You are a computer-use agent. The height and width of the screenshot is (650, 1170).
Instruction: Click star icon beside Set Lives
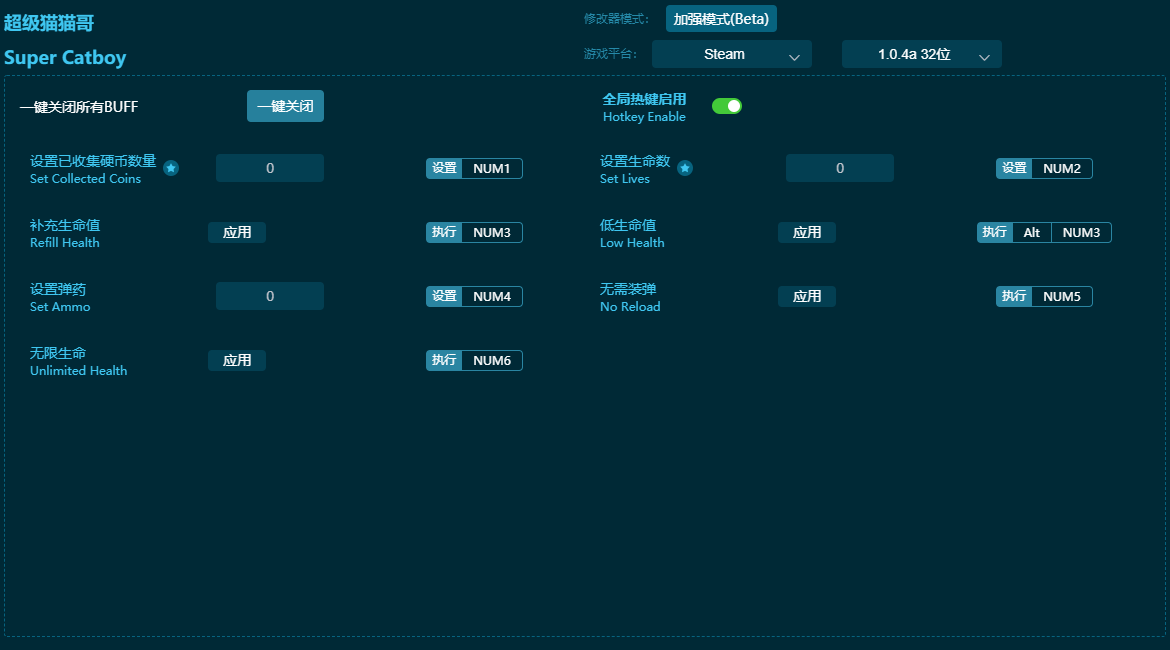(x=685, y=168)
